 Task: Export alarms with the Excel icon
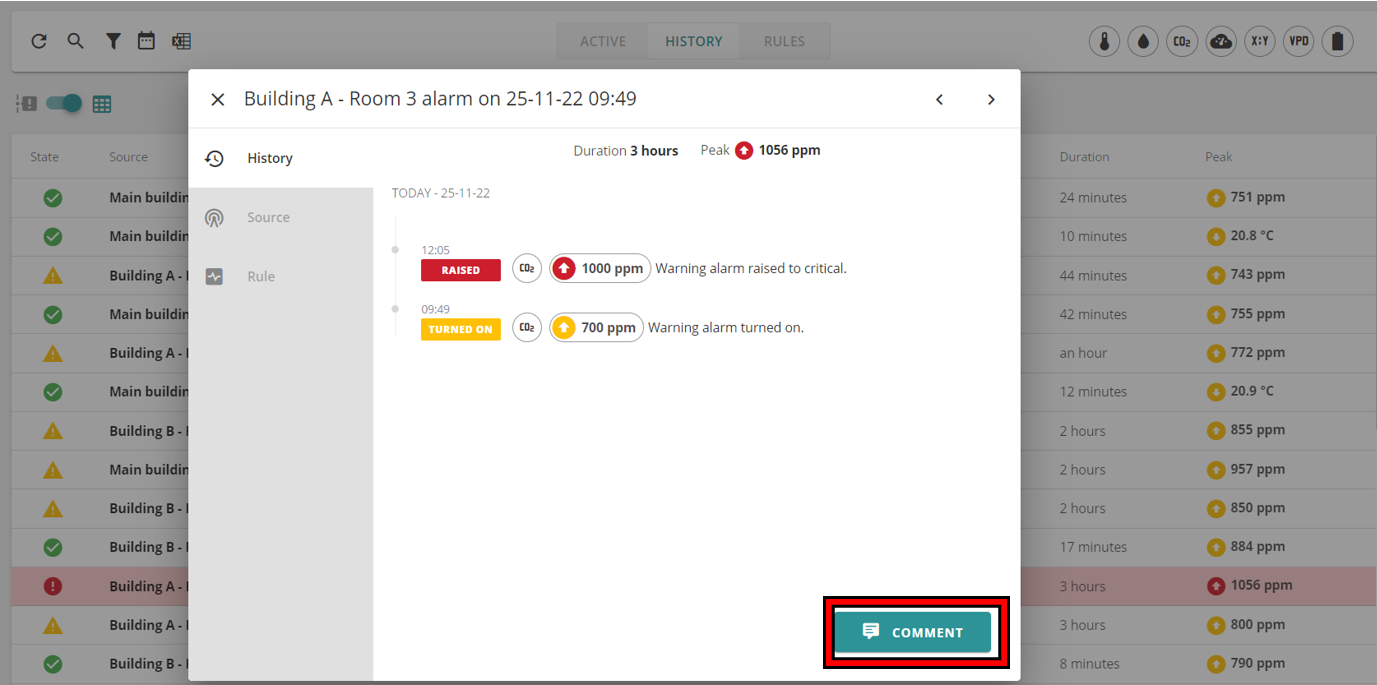181,41
